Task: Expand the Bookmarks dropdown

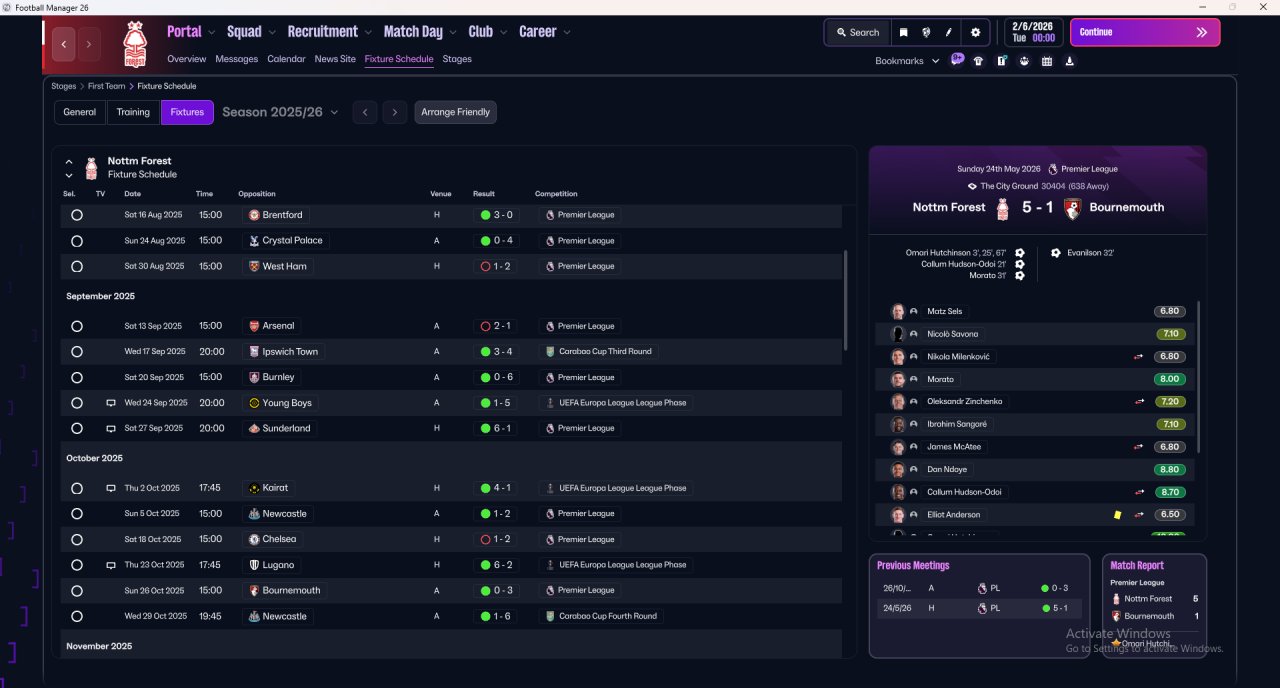Action: 907,61
